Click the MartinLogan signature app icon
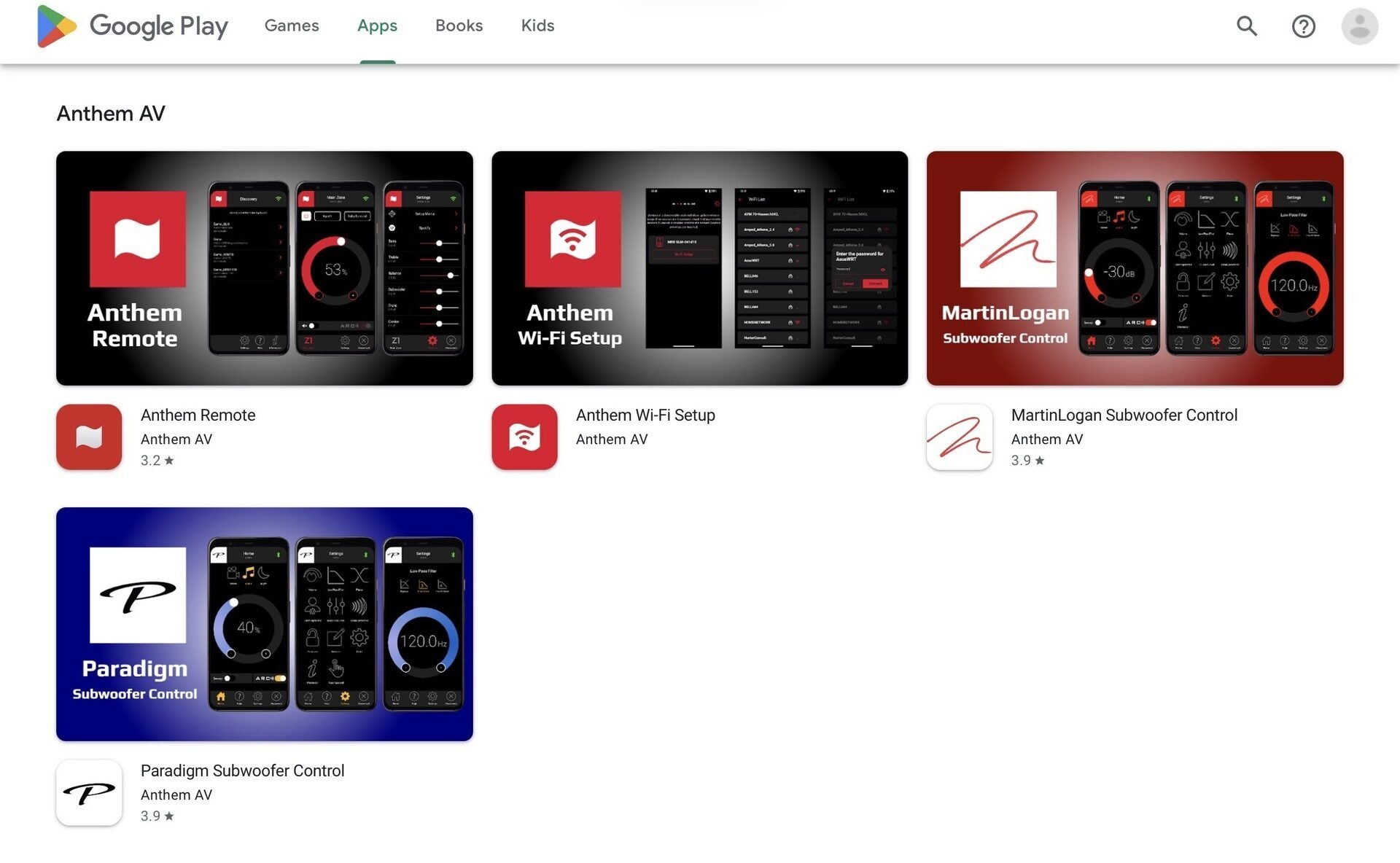This screenshot has width=1400, height=863. click(x=959, y=437)
